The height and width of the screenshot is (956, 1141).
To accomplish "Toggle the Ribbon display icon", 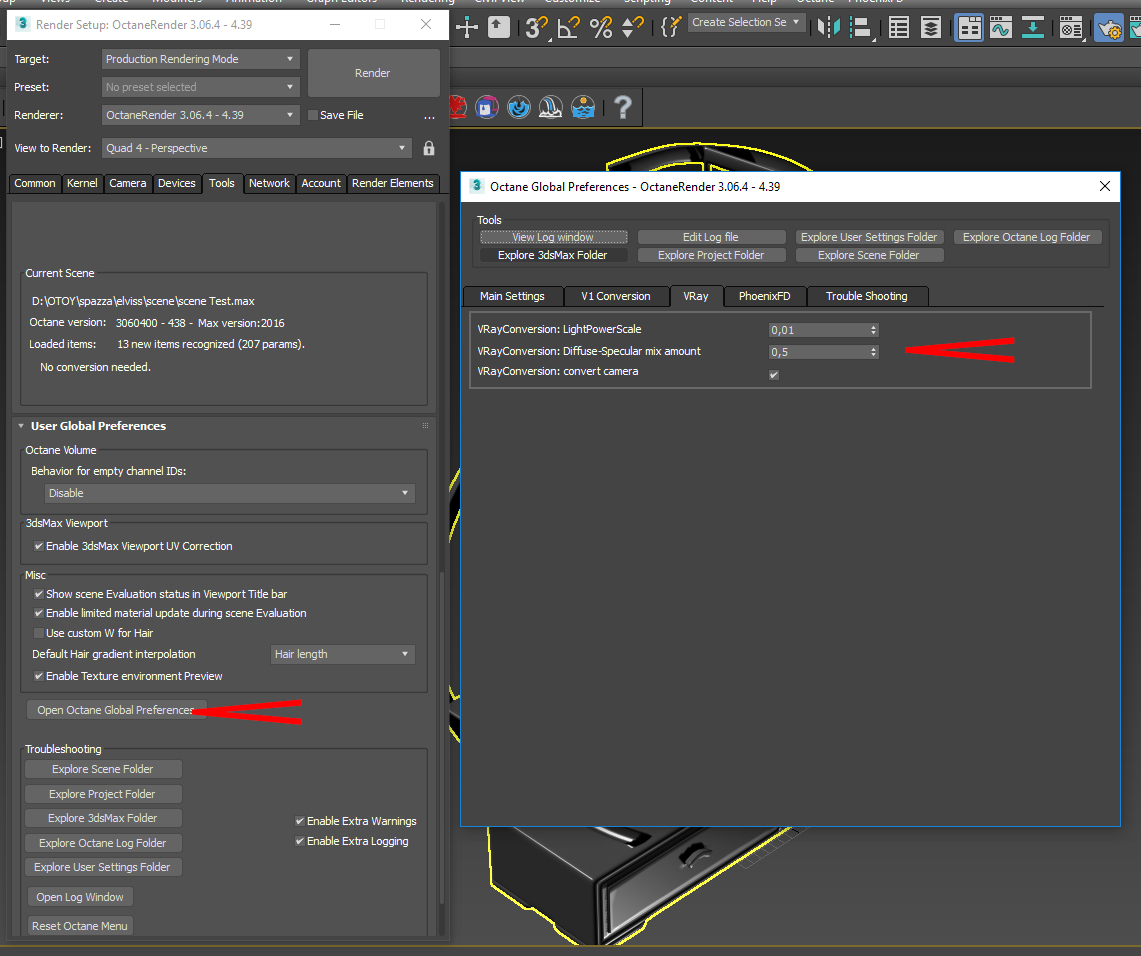I will click(969, 28).
